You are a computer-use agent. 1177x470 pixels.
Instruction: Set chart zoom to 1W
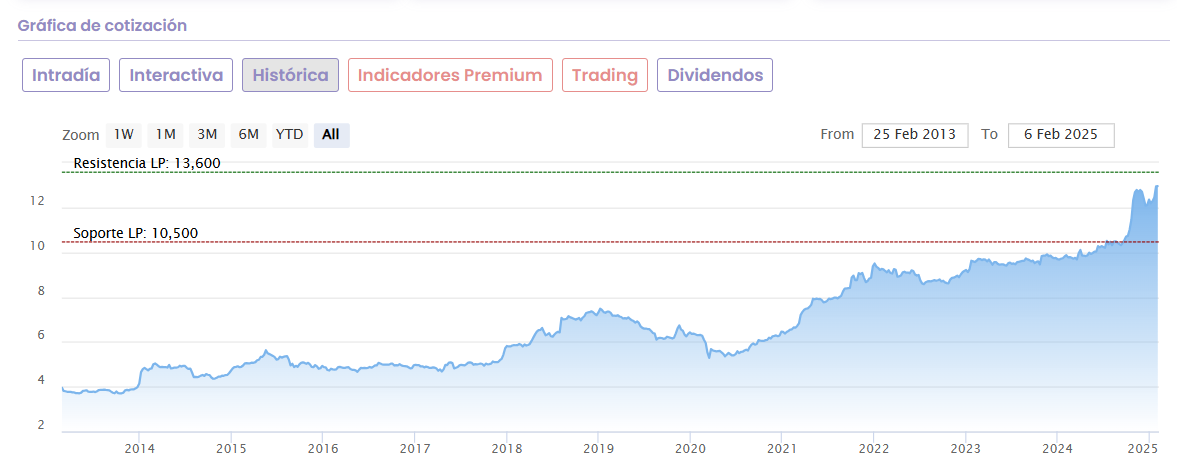pyautogui.click(x=123, y=134)
